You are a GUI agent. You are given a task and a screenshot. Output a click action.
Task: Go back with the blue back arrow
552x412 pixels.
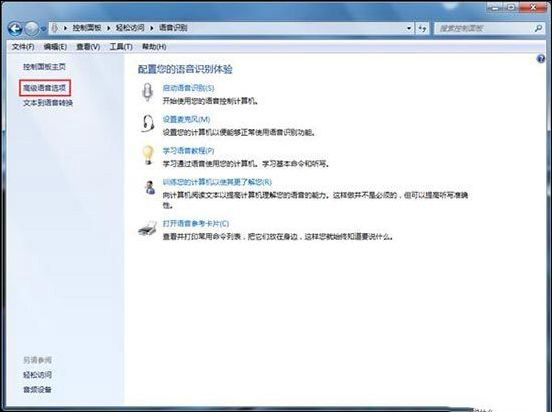coord(15,29)
